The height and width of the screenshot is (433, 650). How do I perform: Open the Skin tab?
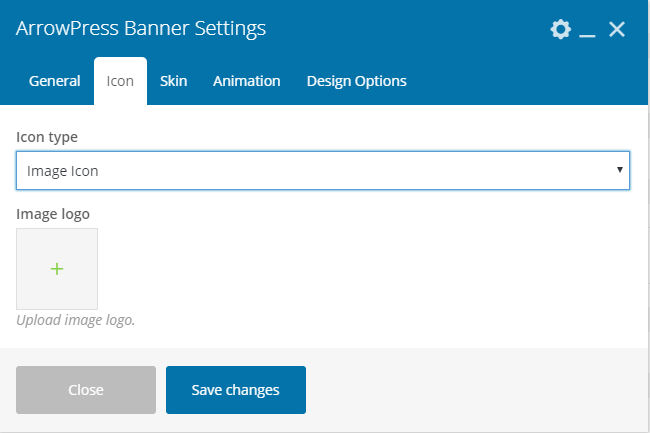coord(173,81)
